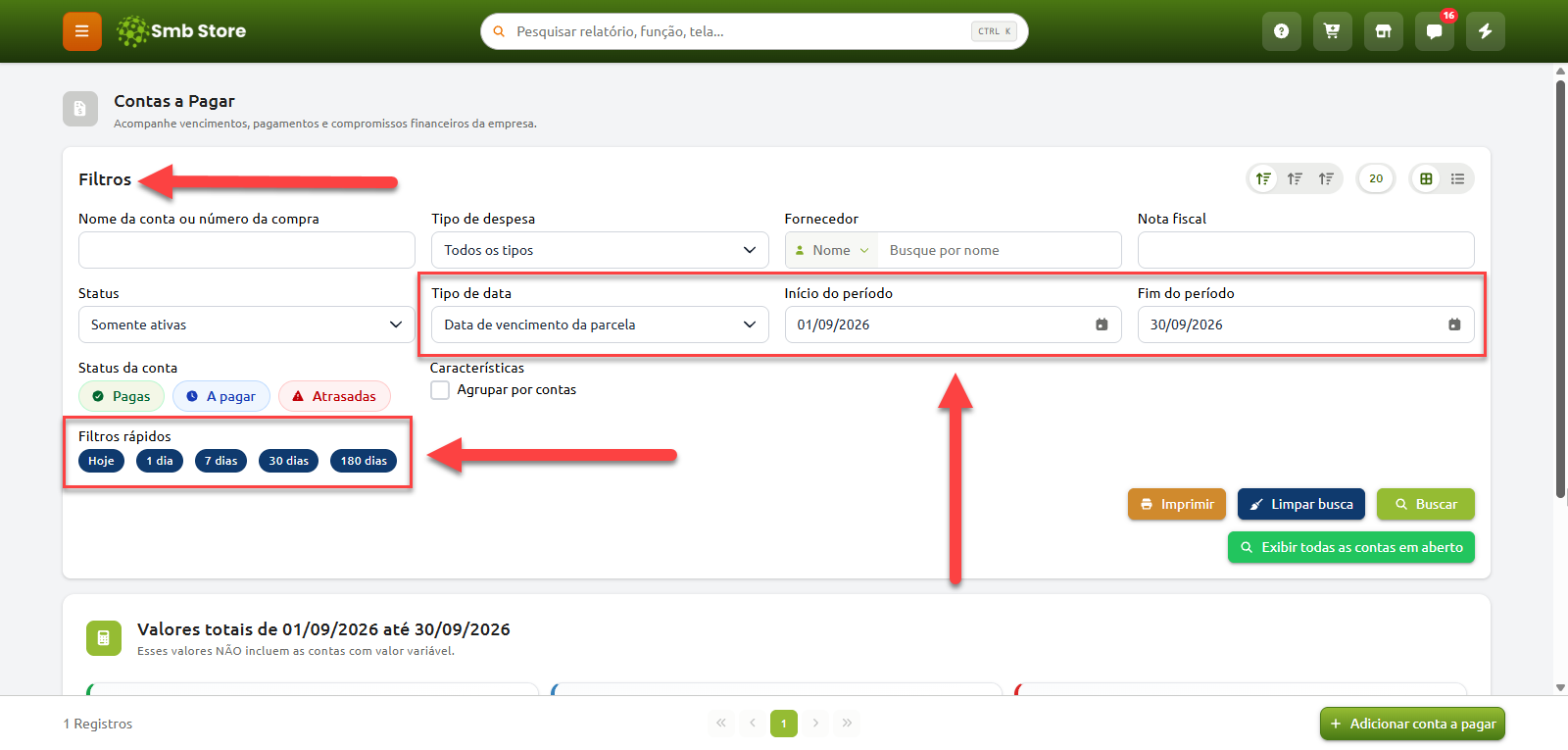Toggle the A pagar status filter
Screen dimensions: 1568x750
click(x=221, y=396)
